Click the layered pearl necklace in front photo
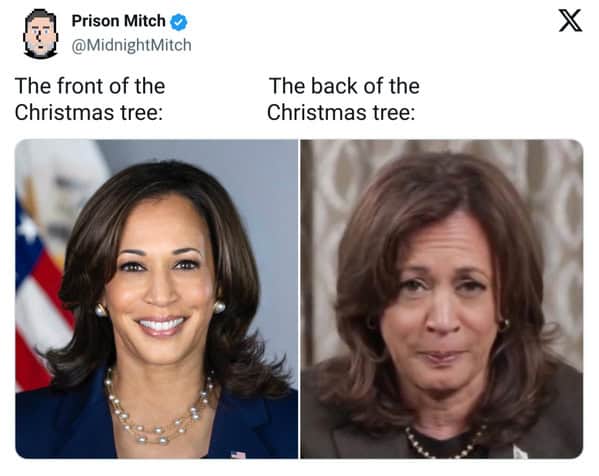 159,409
